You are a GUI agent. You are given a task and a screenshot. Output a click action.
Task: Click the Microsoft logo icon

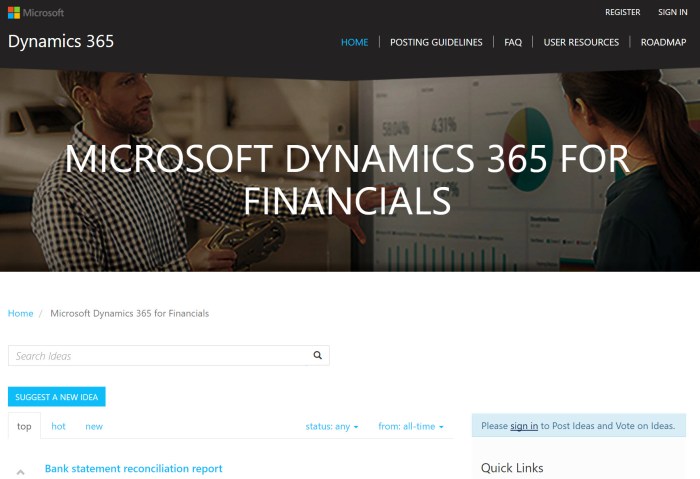[x=14, y=12]
